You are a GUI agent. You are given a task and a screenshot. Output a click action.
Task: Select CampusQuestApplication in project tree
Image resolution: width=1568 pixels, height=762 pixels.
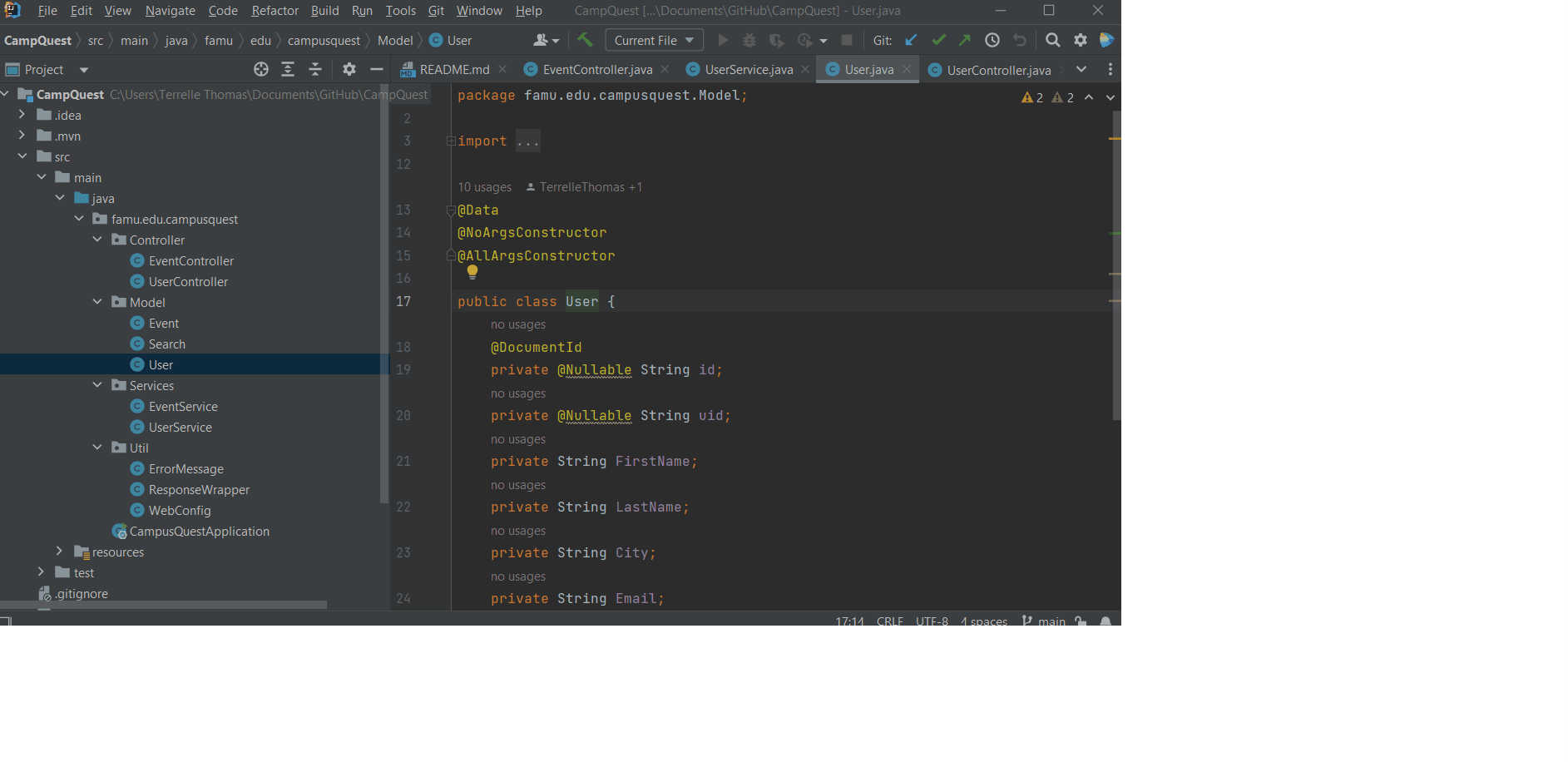[199, 531]
